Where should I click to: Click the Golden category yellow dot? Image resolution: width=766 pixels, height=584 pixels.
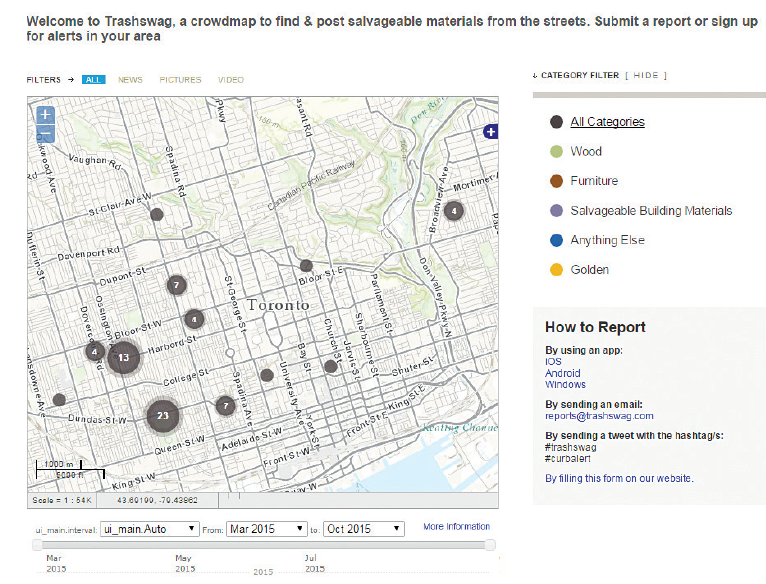point(556,270)
